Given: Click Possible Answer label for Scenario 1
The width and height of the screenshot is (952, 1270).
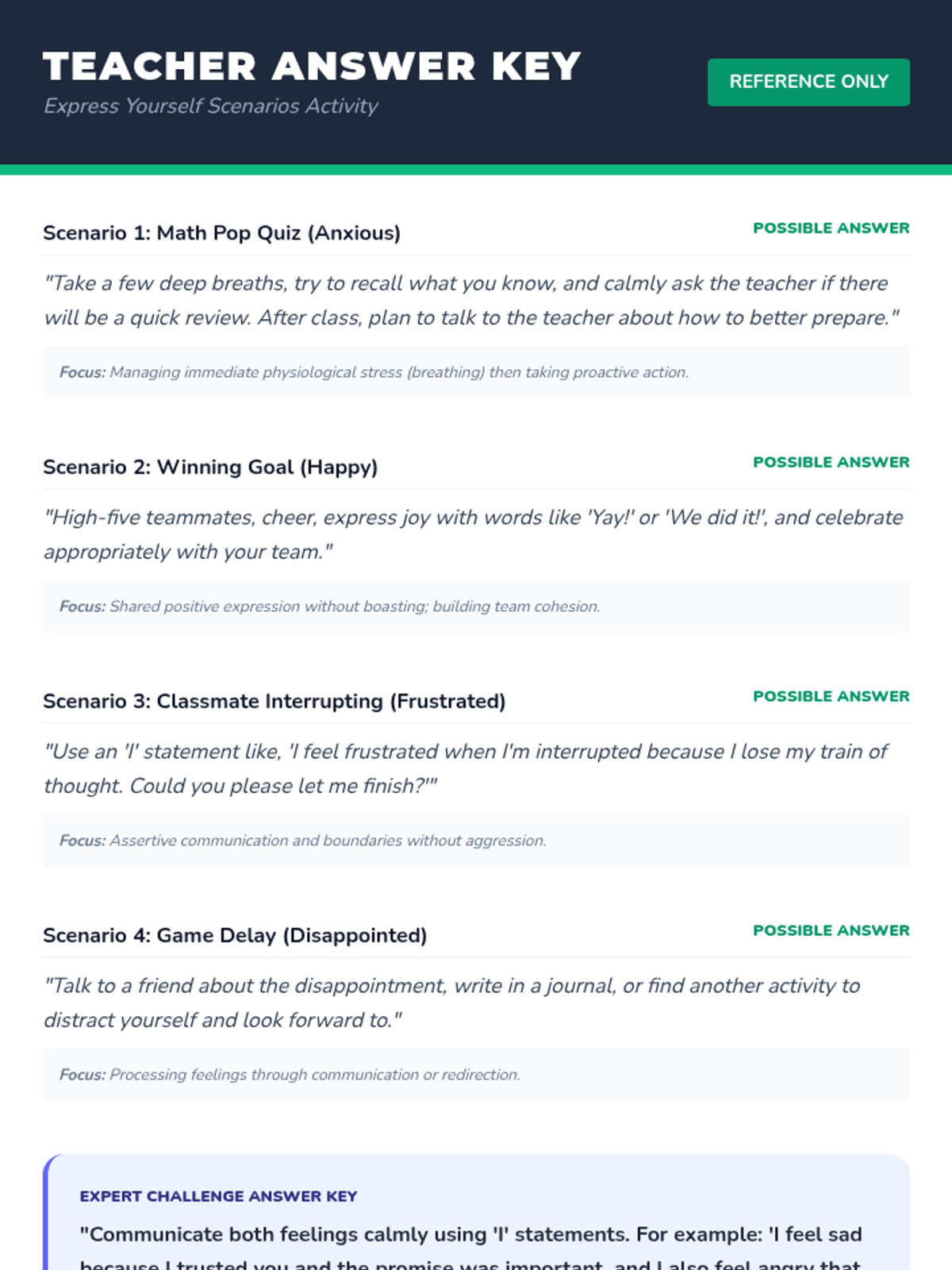Looking at the screenshot, I should point(831,228).
